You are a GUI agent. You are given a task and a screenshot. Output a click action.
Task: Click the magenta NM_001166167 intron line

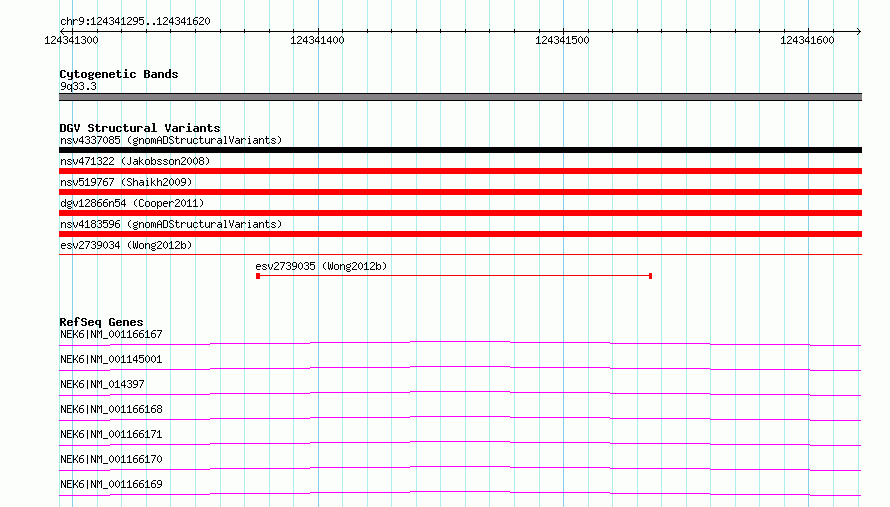(x=460, y=342)
